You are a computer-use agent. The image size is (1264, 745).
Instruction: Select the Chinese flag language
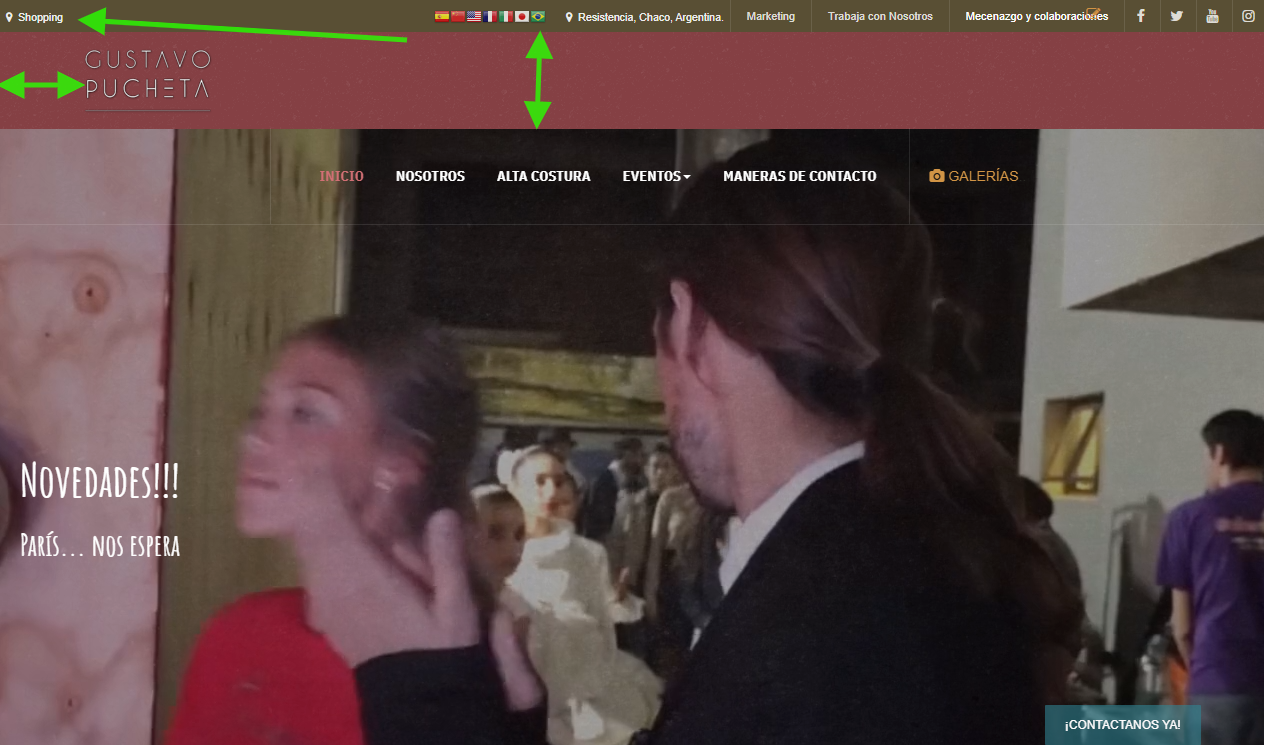click(x=458, y=16)
